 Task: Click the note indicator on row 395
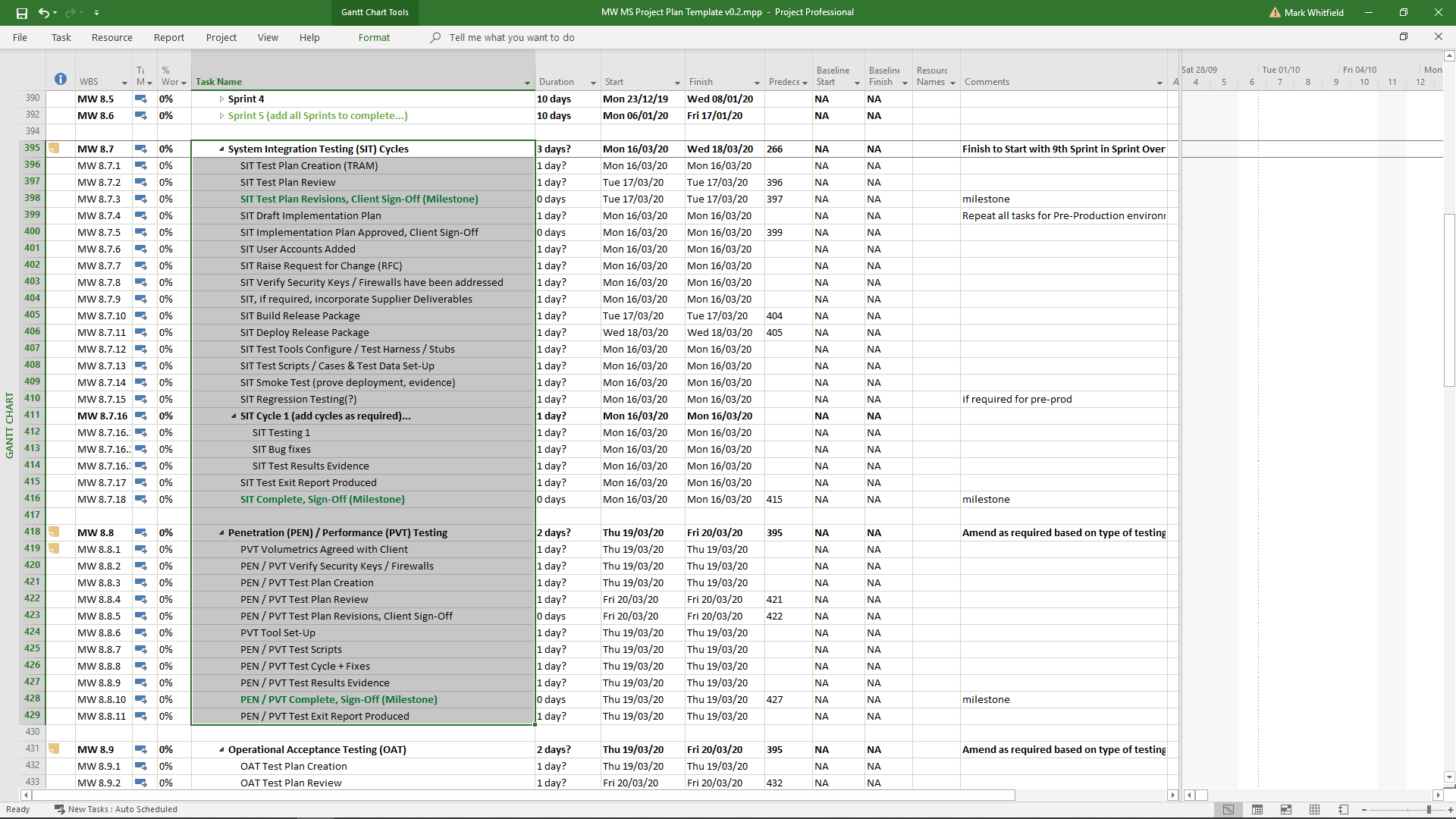pyautogui.click(x=54, y=149)
